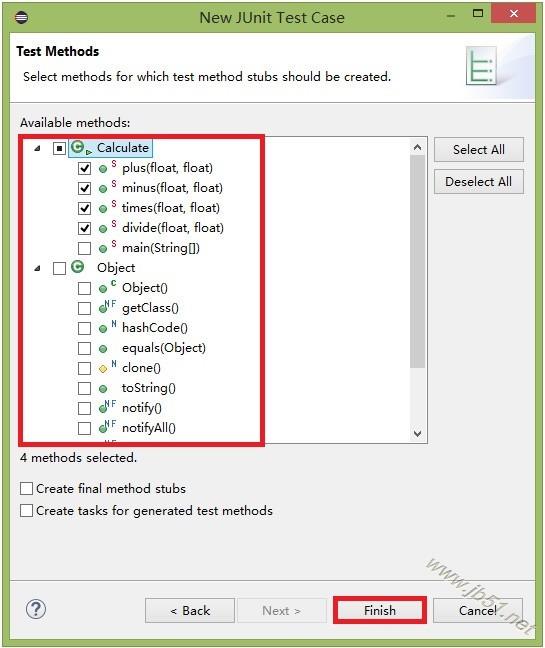Uncheck the plus(float, float) checkbox
This screenshot has height=648, width=545.
pos(84,168)
